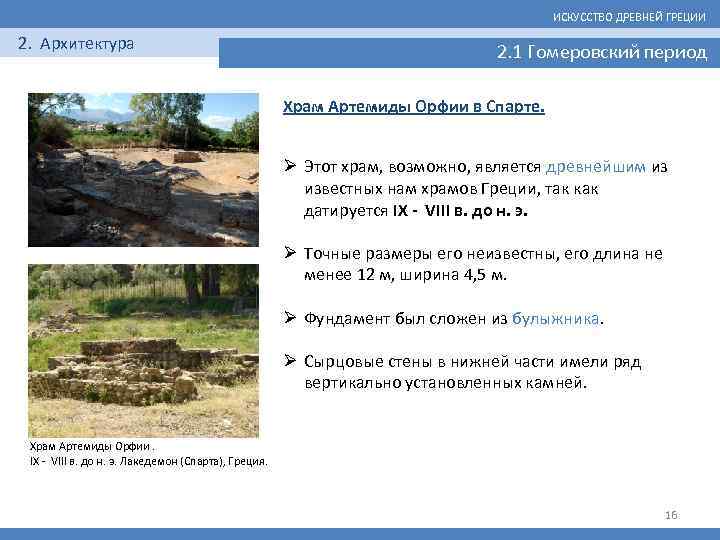
Task: Click the section title '2. Архитектура'
Action: (x=76, y=44)
